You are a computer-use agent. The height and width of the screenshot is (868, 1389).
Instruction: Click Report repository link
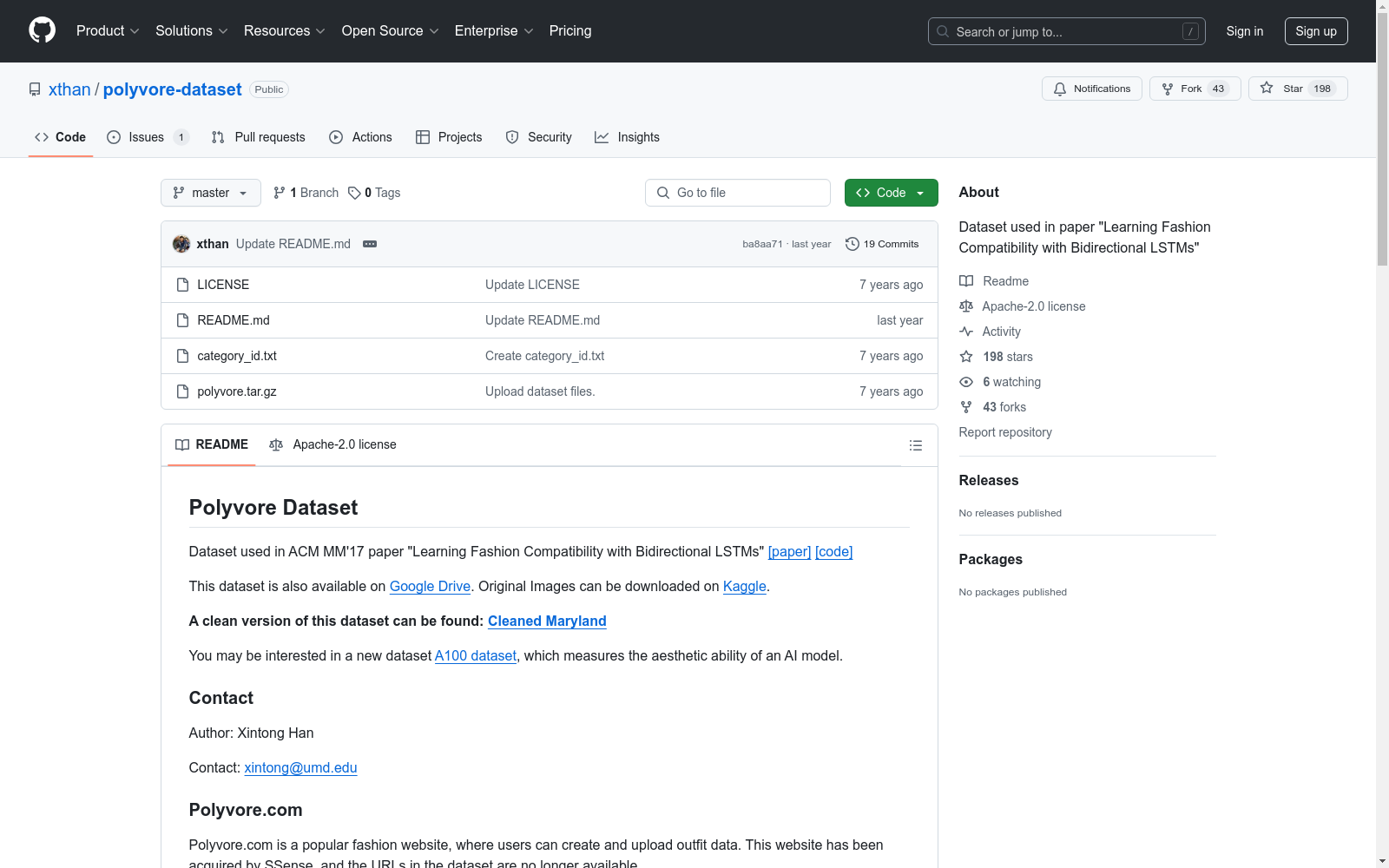coord(1005,432)
